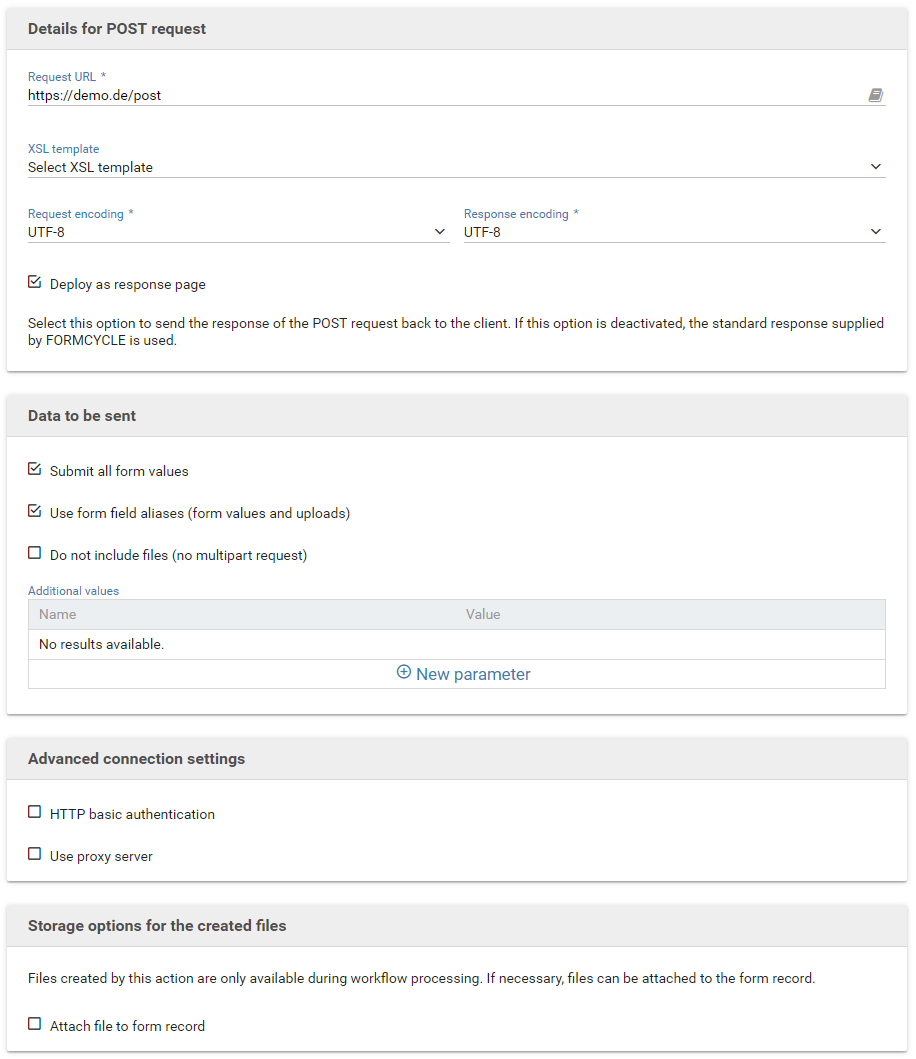Toggle Submit all form values checkbox
The width and height of the screenshot is (916, 1059).
coord(34,469)
